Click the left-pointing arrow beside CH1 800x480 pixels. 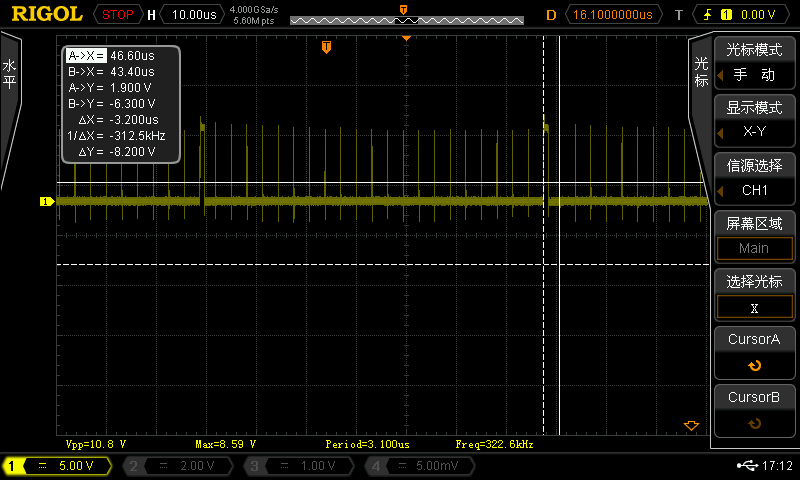tap(720, 191)
